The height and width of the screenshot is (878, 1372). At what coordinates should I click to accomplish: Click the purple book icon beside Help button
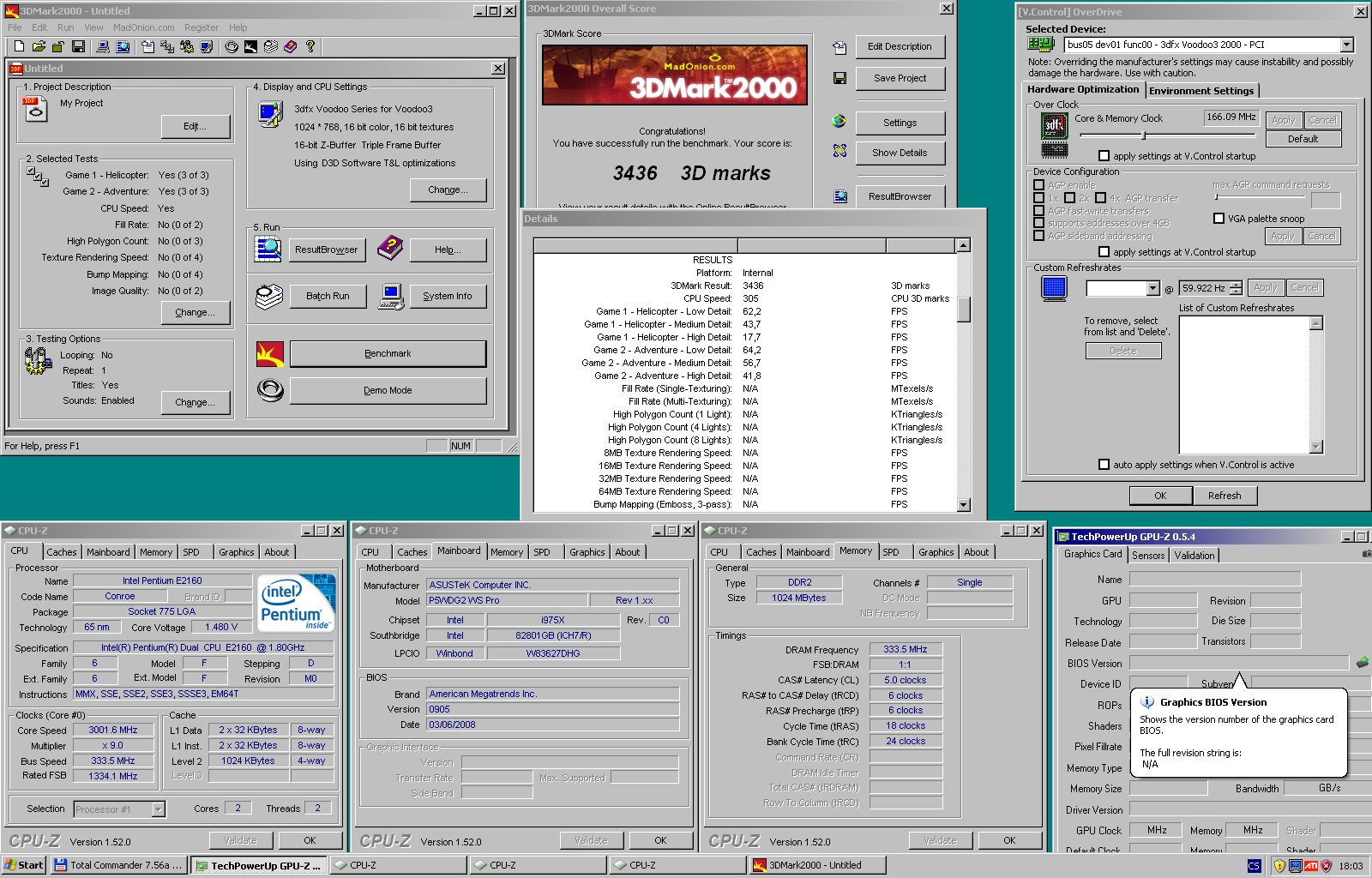390,249
